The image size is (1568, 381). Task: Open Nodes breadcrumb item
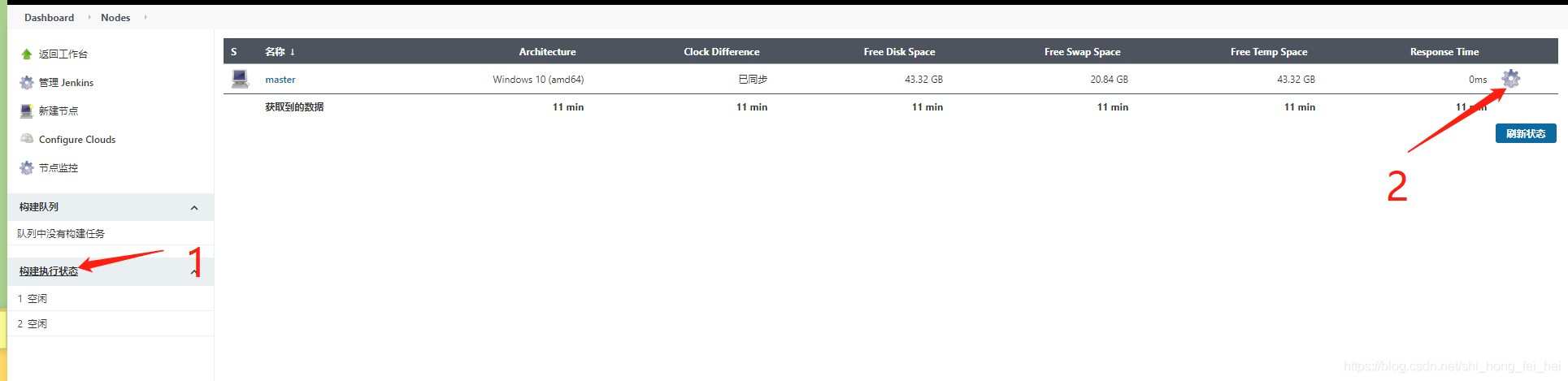[115, 17]
